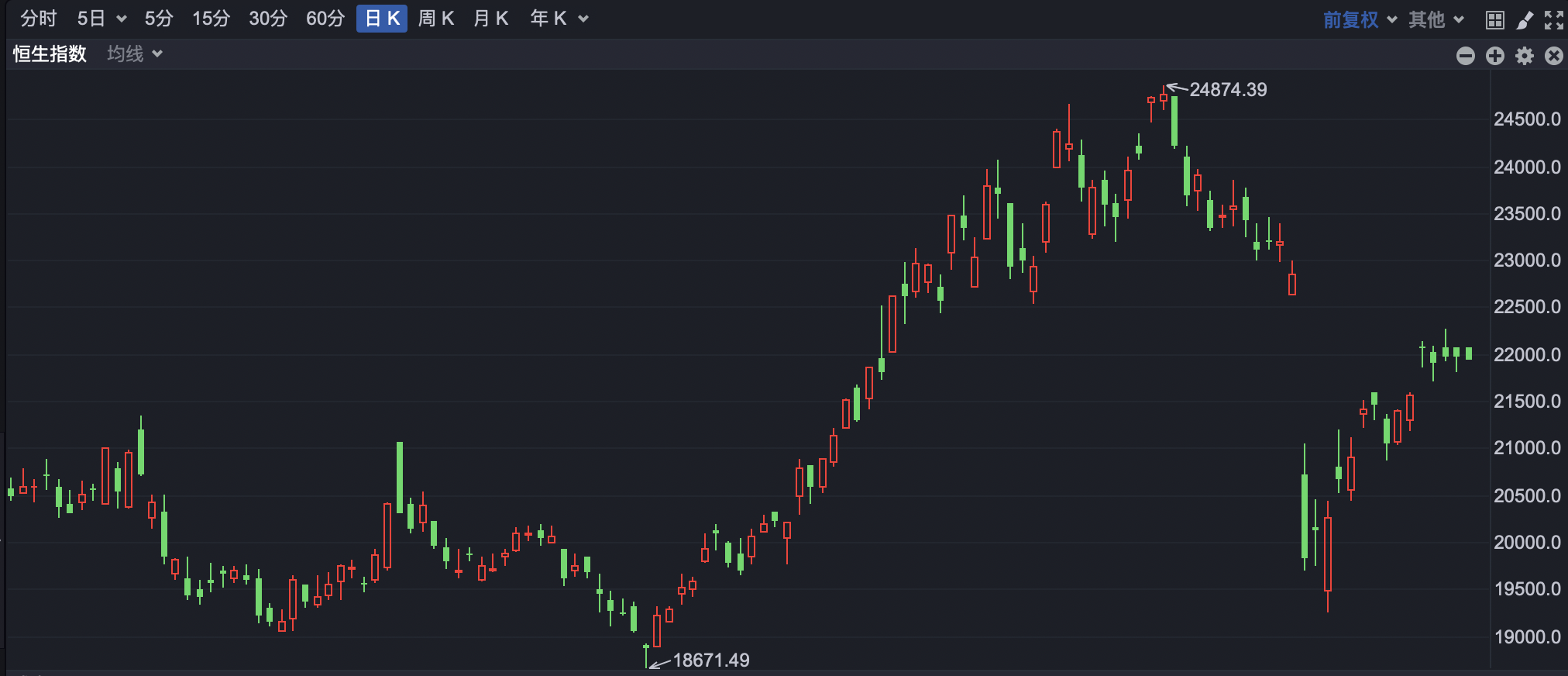Viewport: 1568px width, 676px height.
Task: Click the low price label 18671.49
Action: point(711,660)
